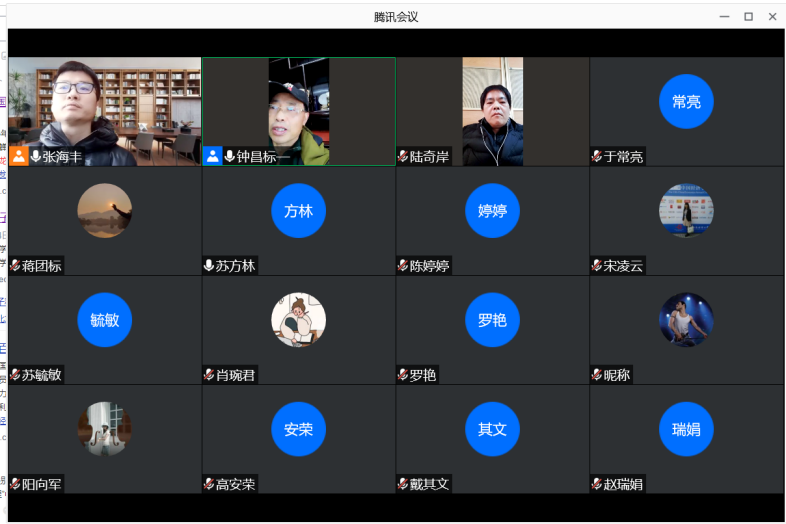Click the blue user icon beside 钟昌标
The width and height of the screenshot is (786, 524).
tap(213, 156)
